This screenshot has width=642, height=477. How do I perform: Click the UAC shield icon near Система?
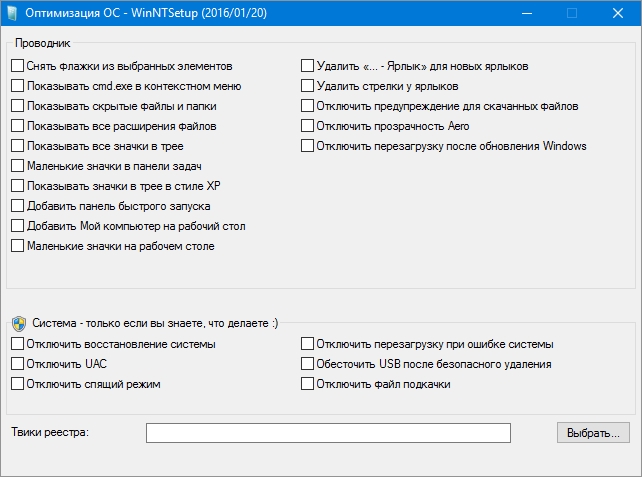(19, 323)
